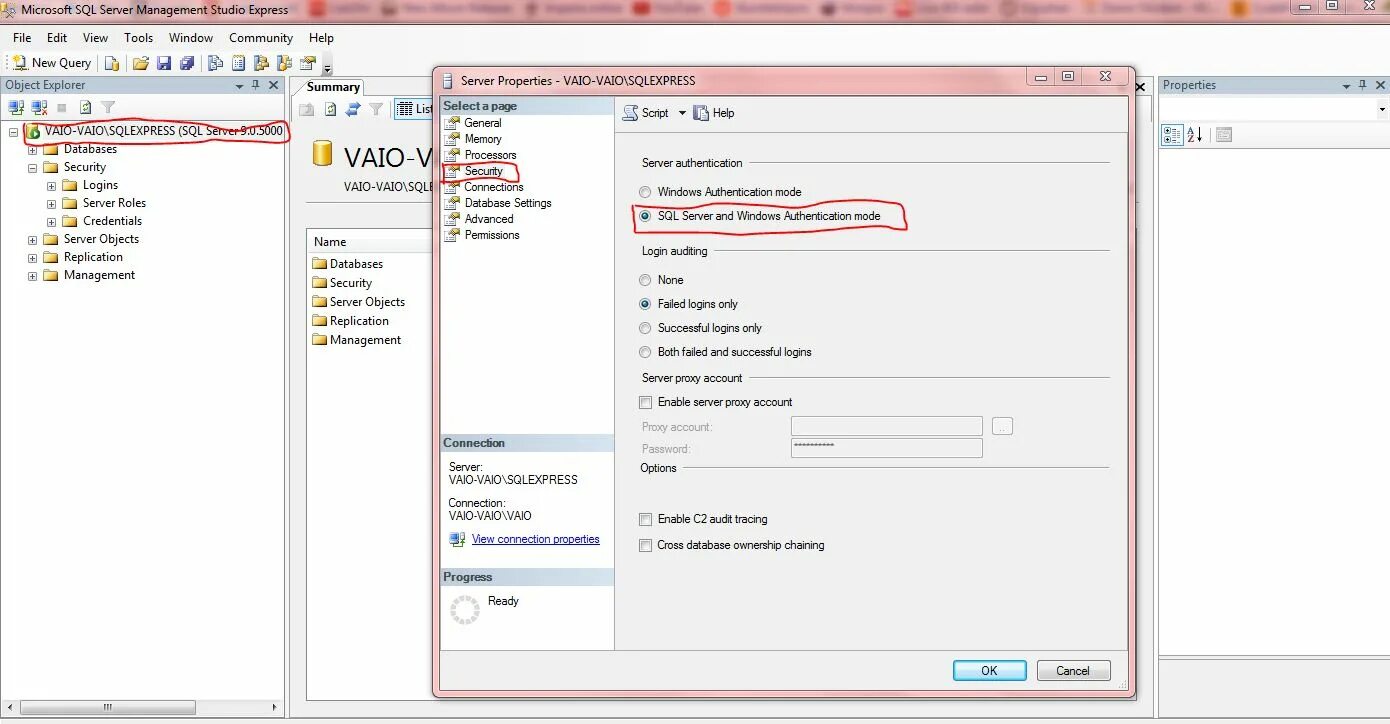Click the List view button in Summary toolbar

click(x=414, y=109)
